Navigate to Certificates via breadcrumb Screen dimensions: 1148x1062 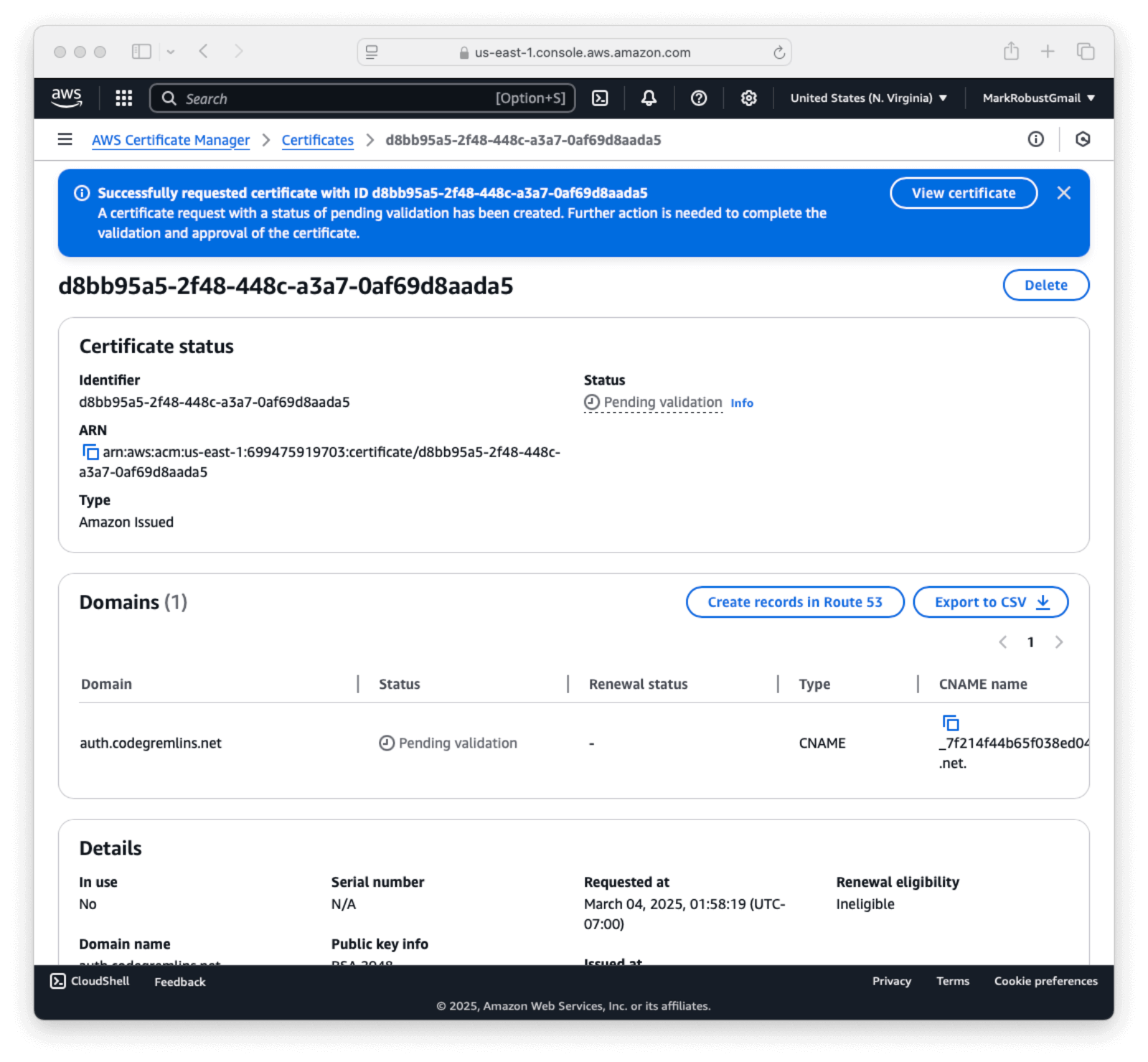pyautogui.click(x=317, y=140)
